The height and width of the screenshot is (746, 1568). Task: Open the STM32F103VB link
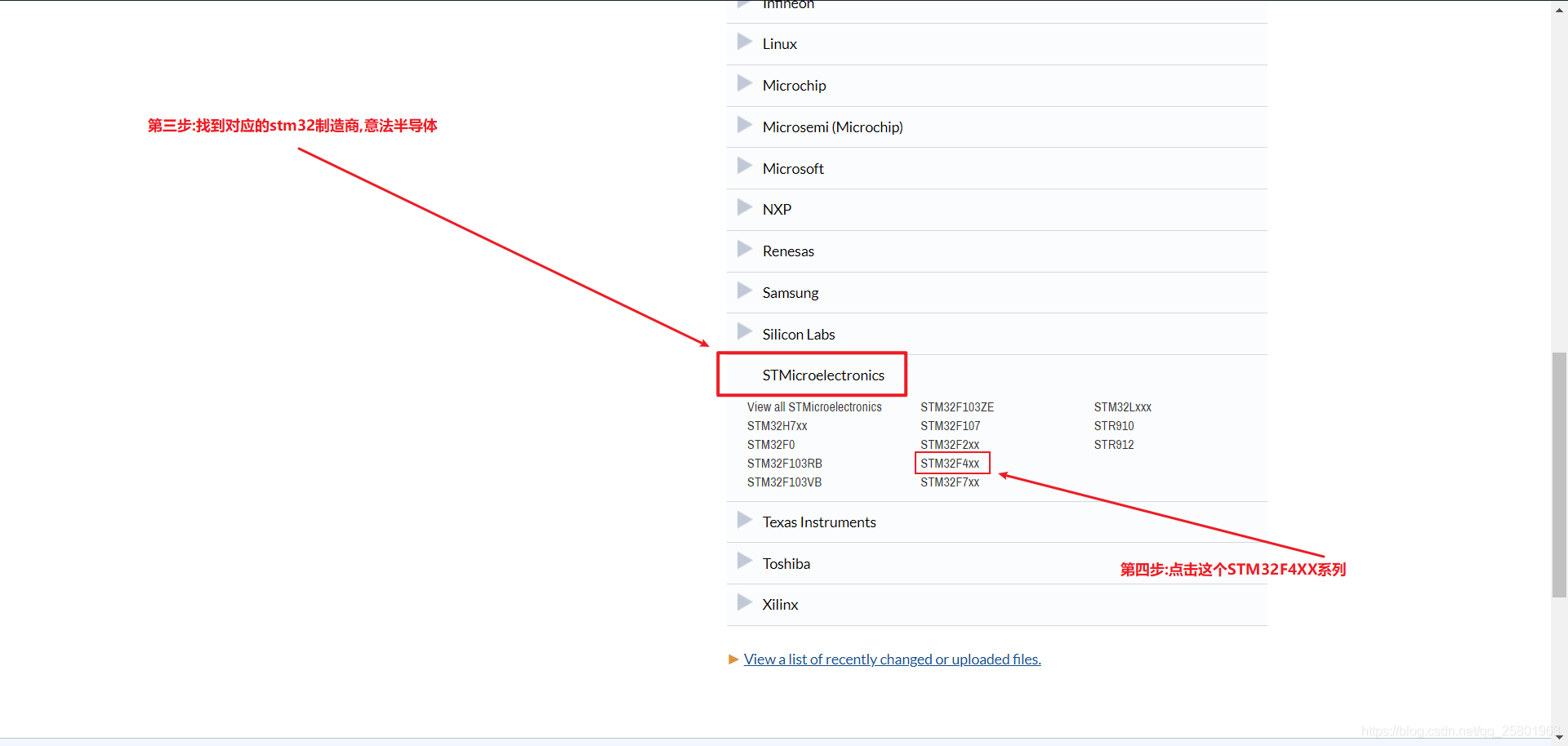pyautogui.click(x=784, y=482)
